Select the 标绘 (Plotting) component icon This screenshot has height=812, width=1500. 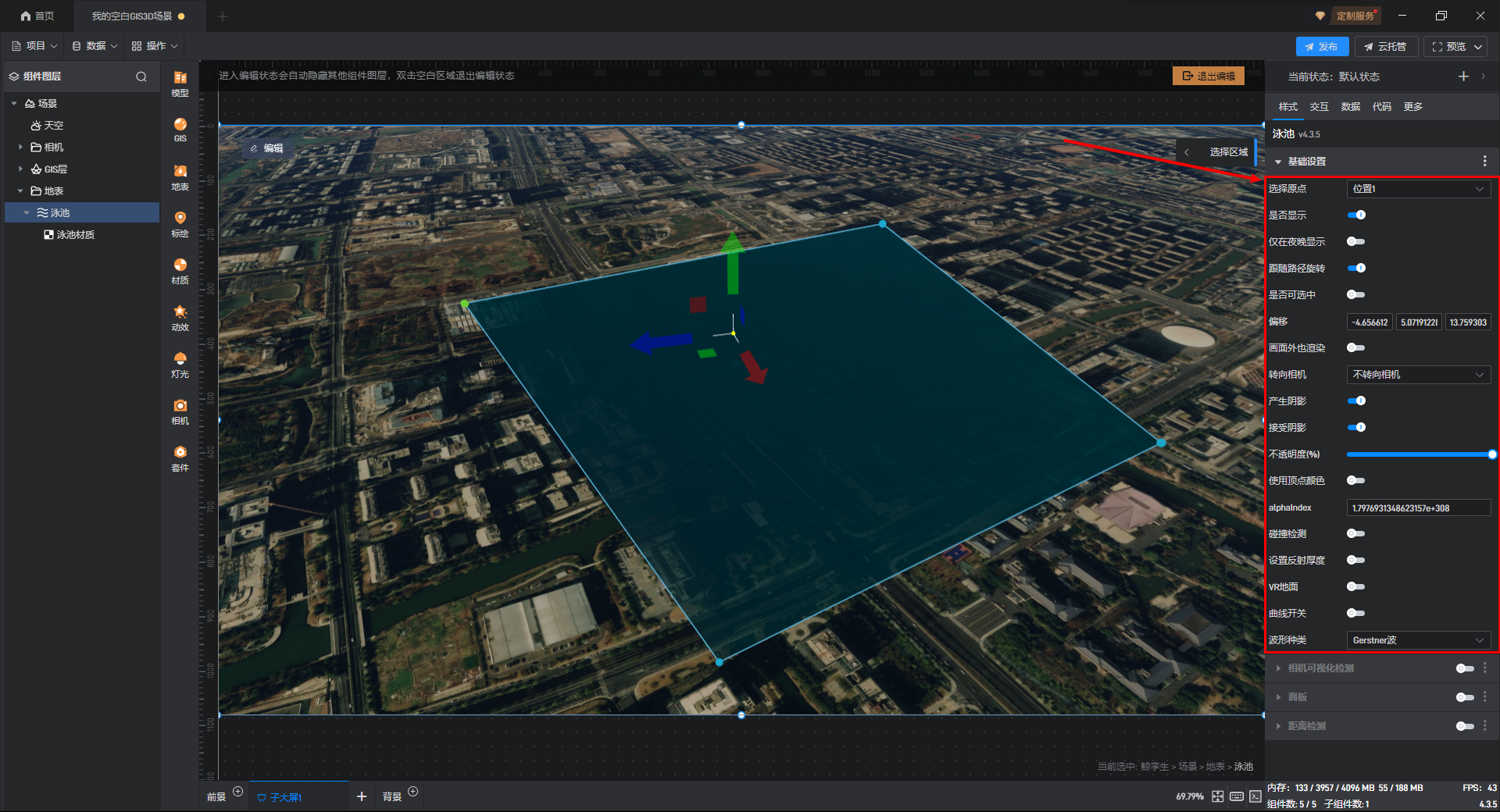point(180,223)
